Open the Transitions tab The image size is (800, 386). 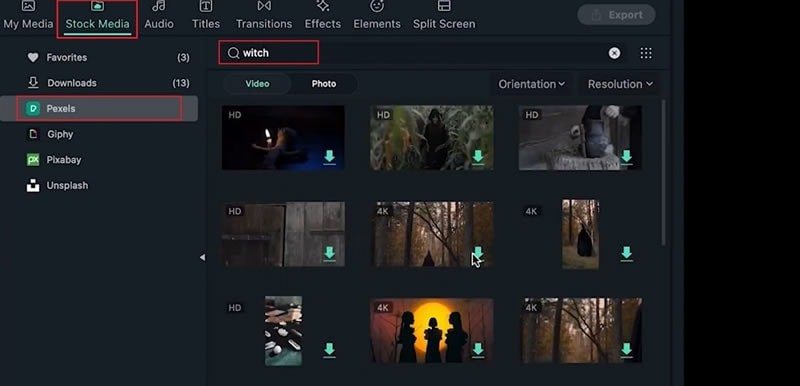[264, 15]
